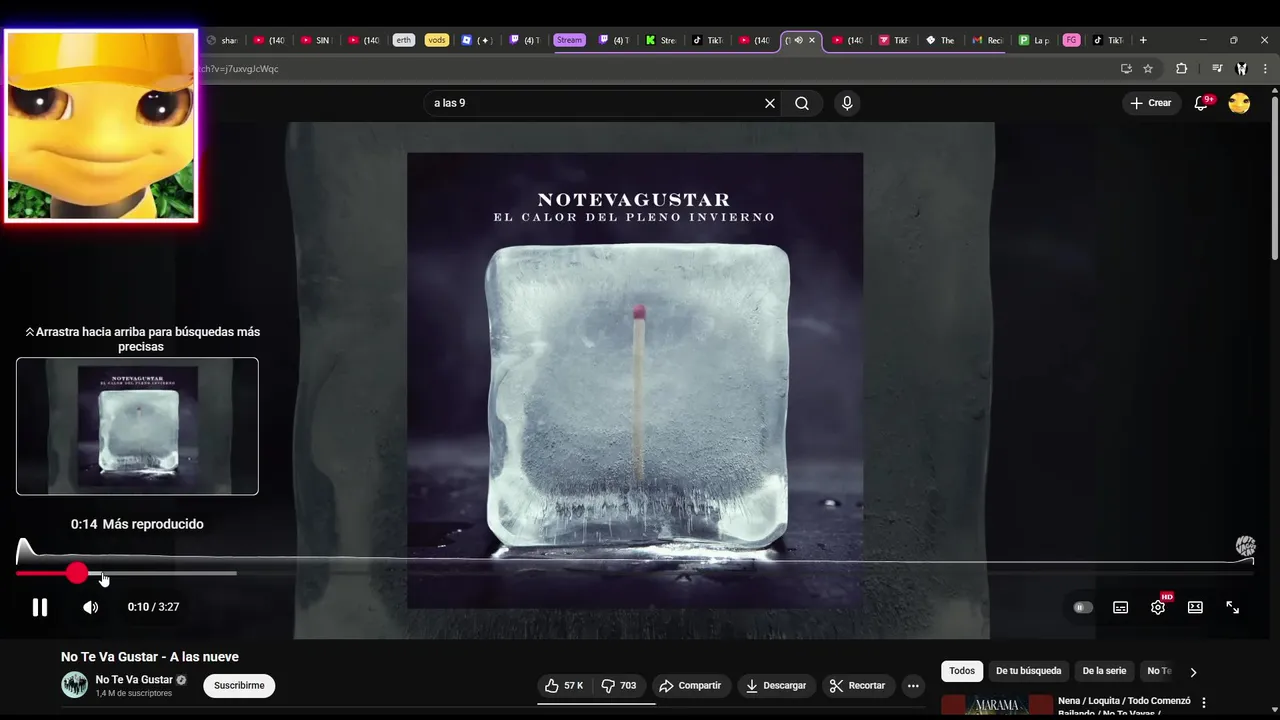Click the seek preview thumbnail
The image size is (1280, 720).
(137, 426)
